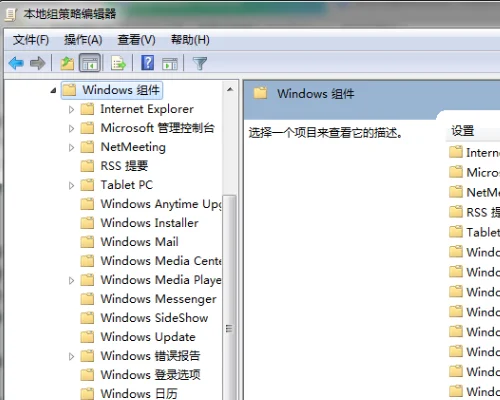The image size is (500, 400).
Task: Expand the Internet Explorer tree node
Action: 71,109
